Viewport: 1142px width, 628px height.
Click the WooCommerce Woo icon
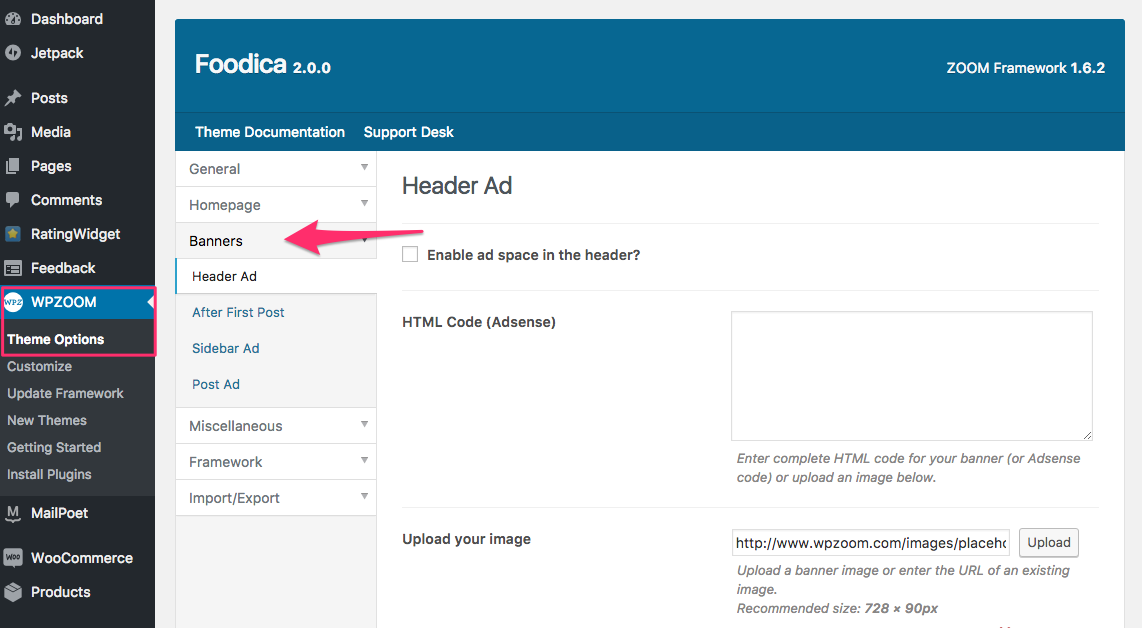[13, 558]
